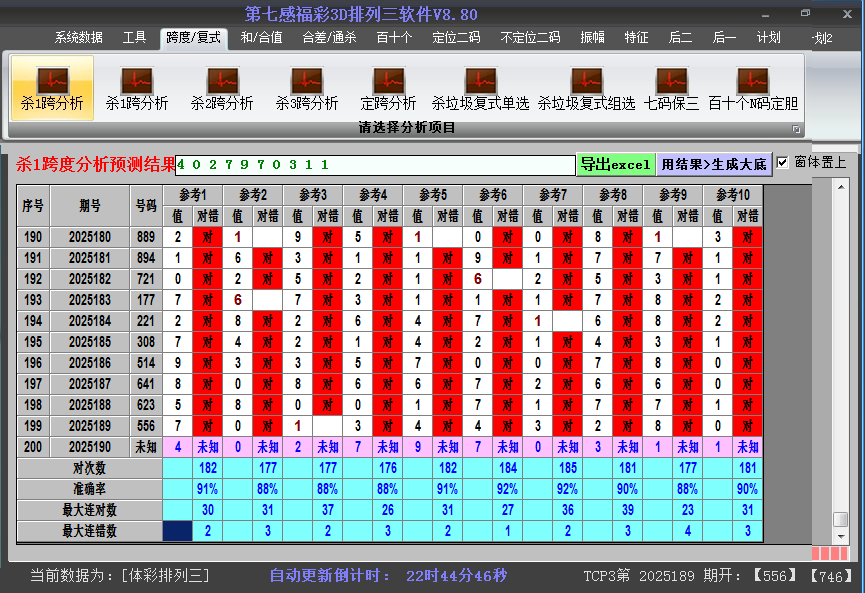Expand the ribbon group dialog launcher
Screen dimensions: 865x593
(x=796, y=129)
